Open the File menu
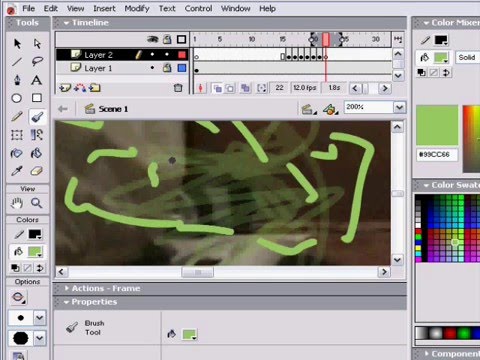 (28, 8)
